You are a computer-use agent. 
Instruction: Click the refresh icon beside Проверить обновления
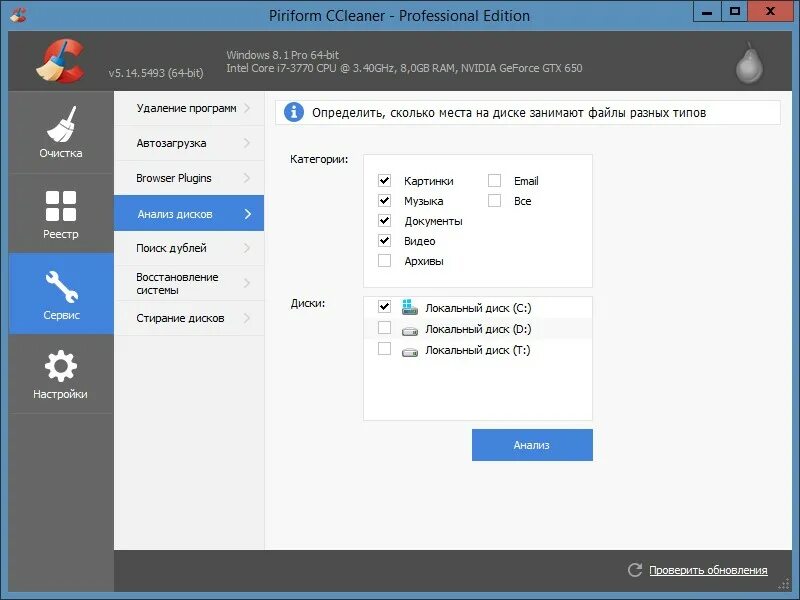pos(635,569)
